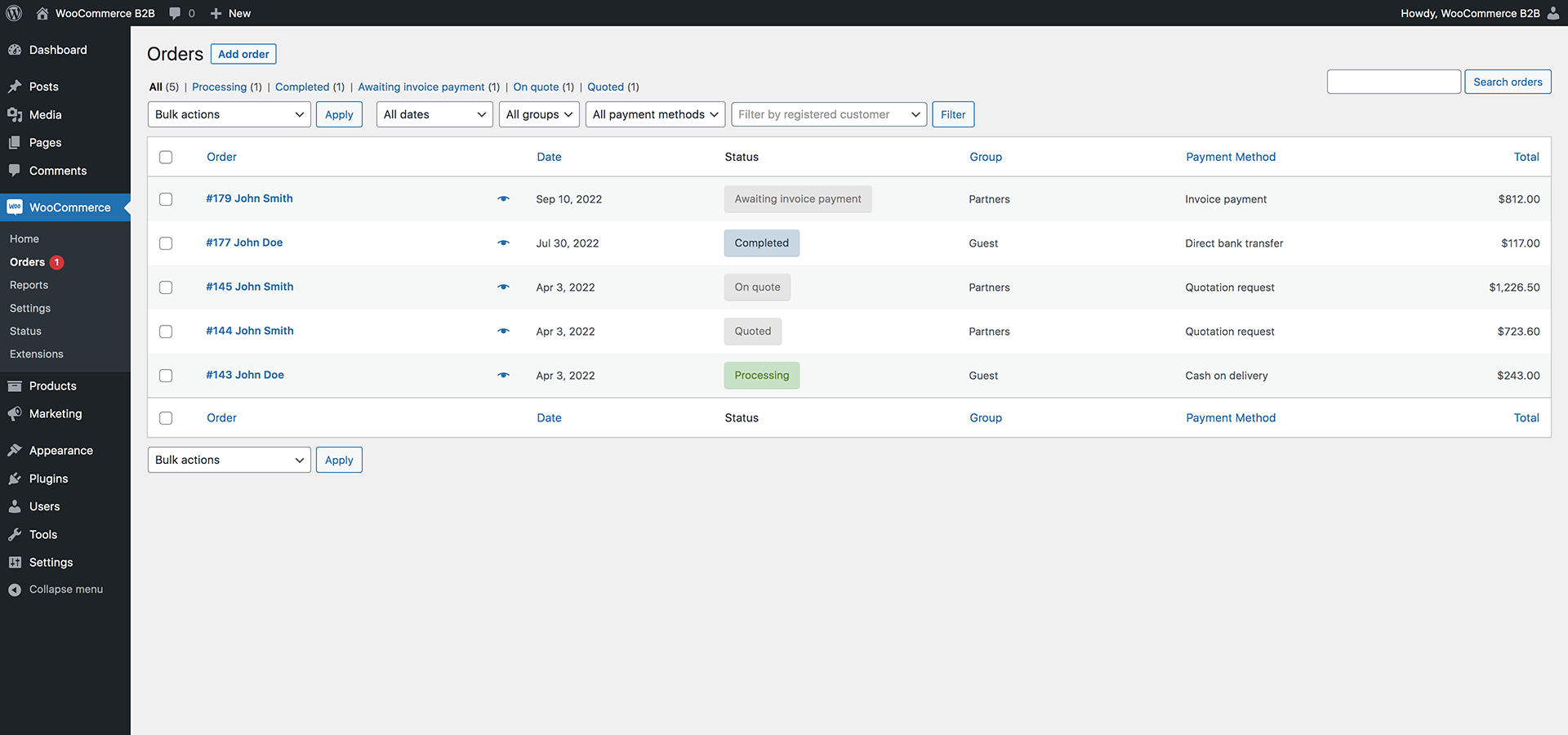Open the top Bulk actions dropdown

(x=229, y=114)
